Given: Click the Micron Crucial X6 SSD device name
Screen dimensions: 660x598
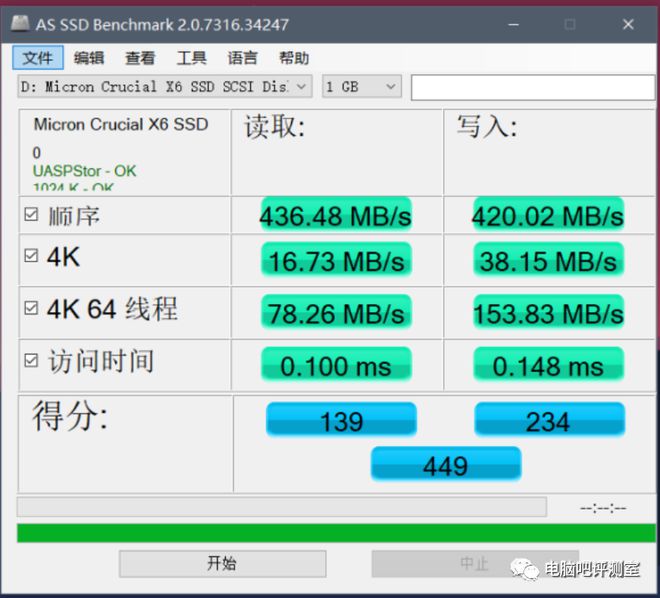Looking at the screenshot, I should tap(121, 124).
